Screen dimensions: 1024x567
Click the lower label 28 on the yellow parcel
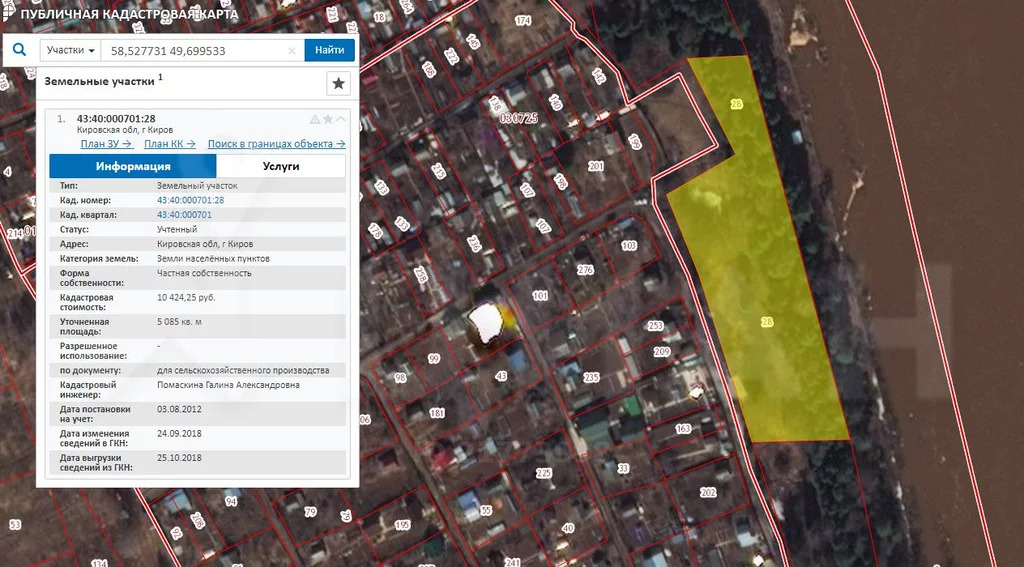[767, 322]
